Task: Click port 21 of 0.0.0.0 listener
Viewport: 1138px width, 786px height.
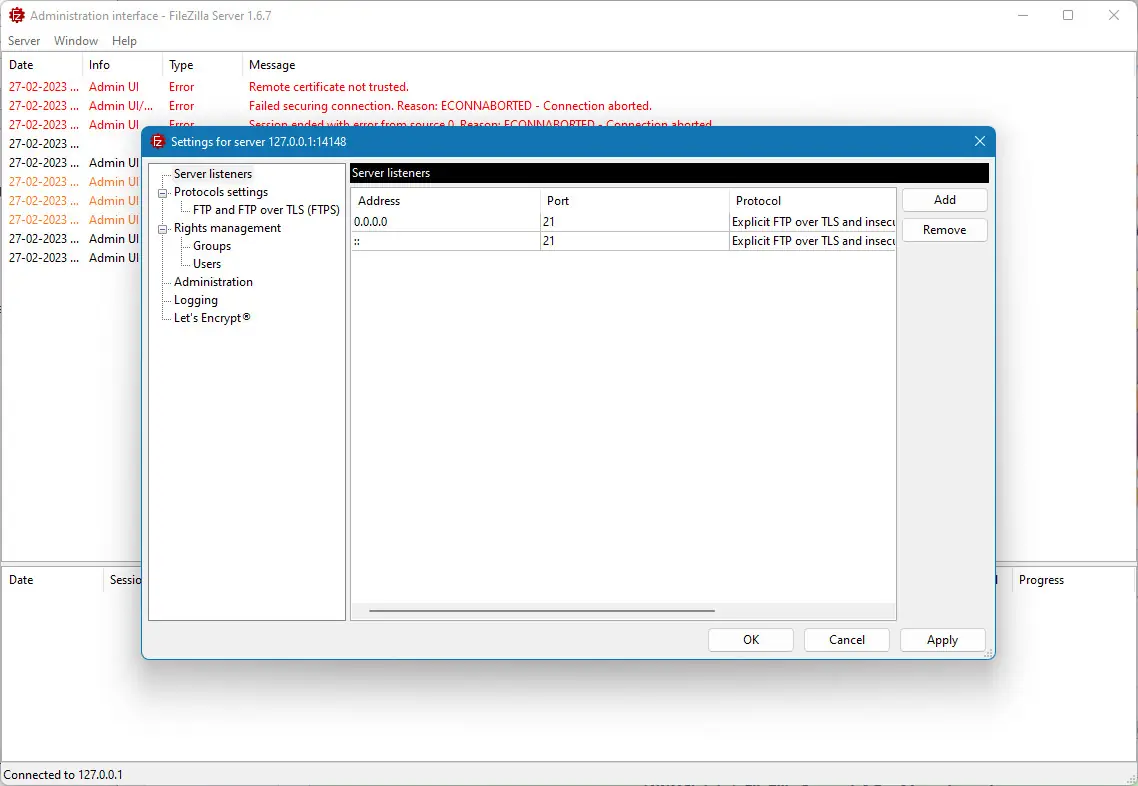Action: click(x=634, y=222)
